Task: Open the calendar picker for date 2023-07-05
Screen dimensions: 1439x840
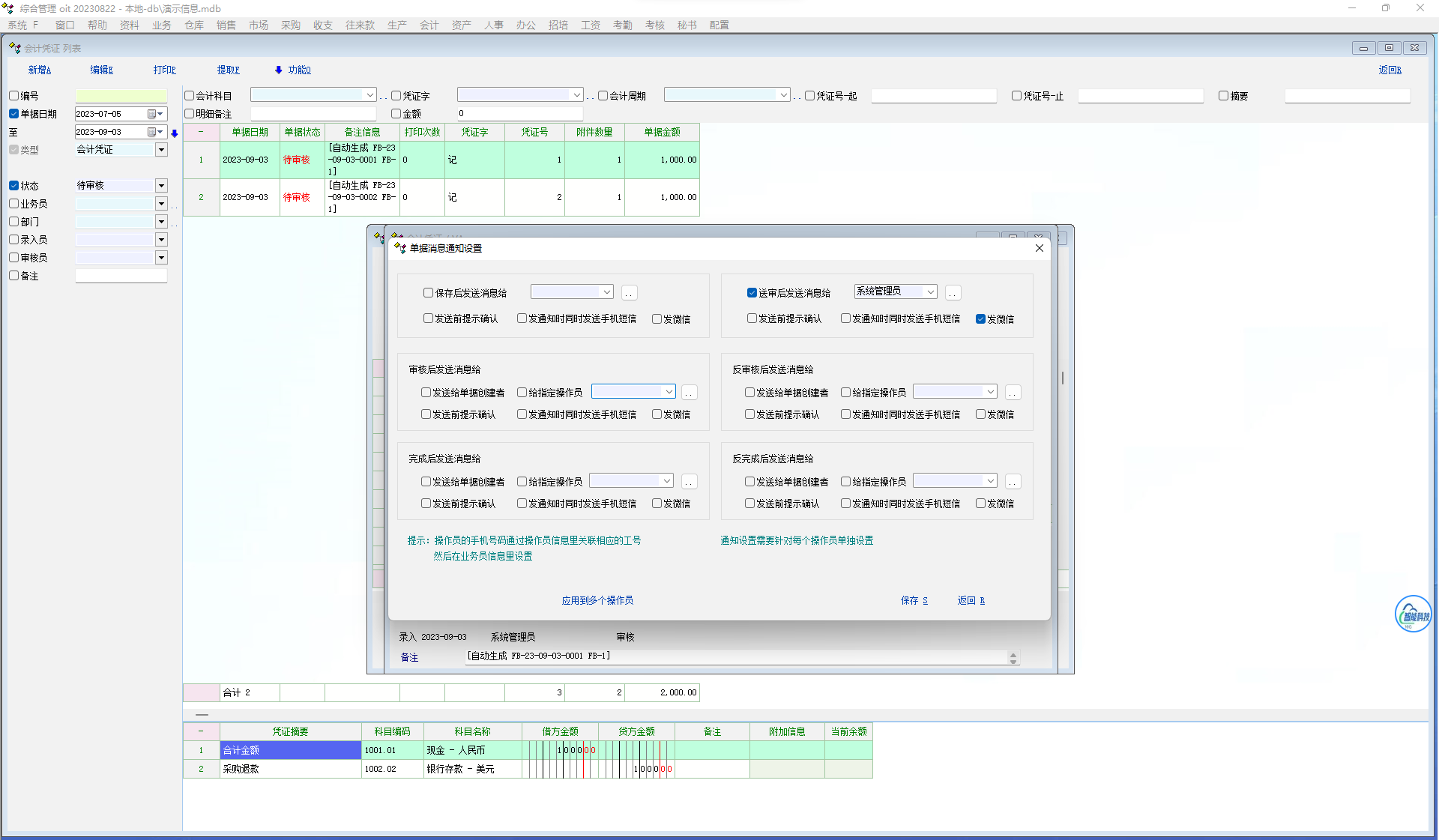Action: point(155,114)
